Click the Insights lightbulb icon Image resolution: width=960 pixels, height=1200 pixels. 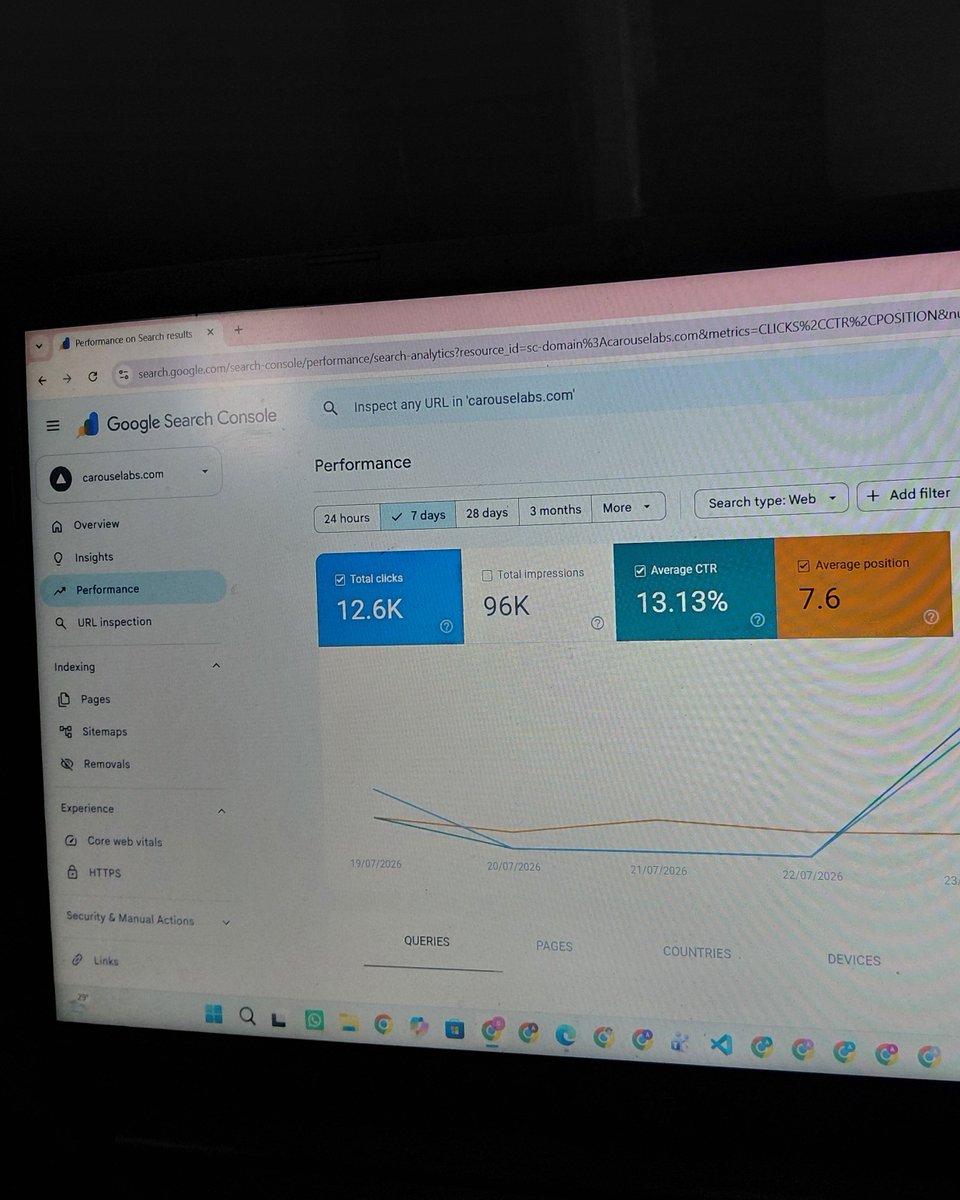click(57, 558)
